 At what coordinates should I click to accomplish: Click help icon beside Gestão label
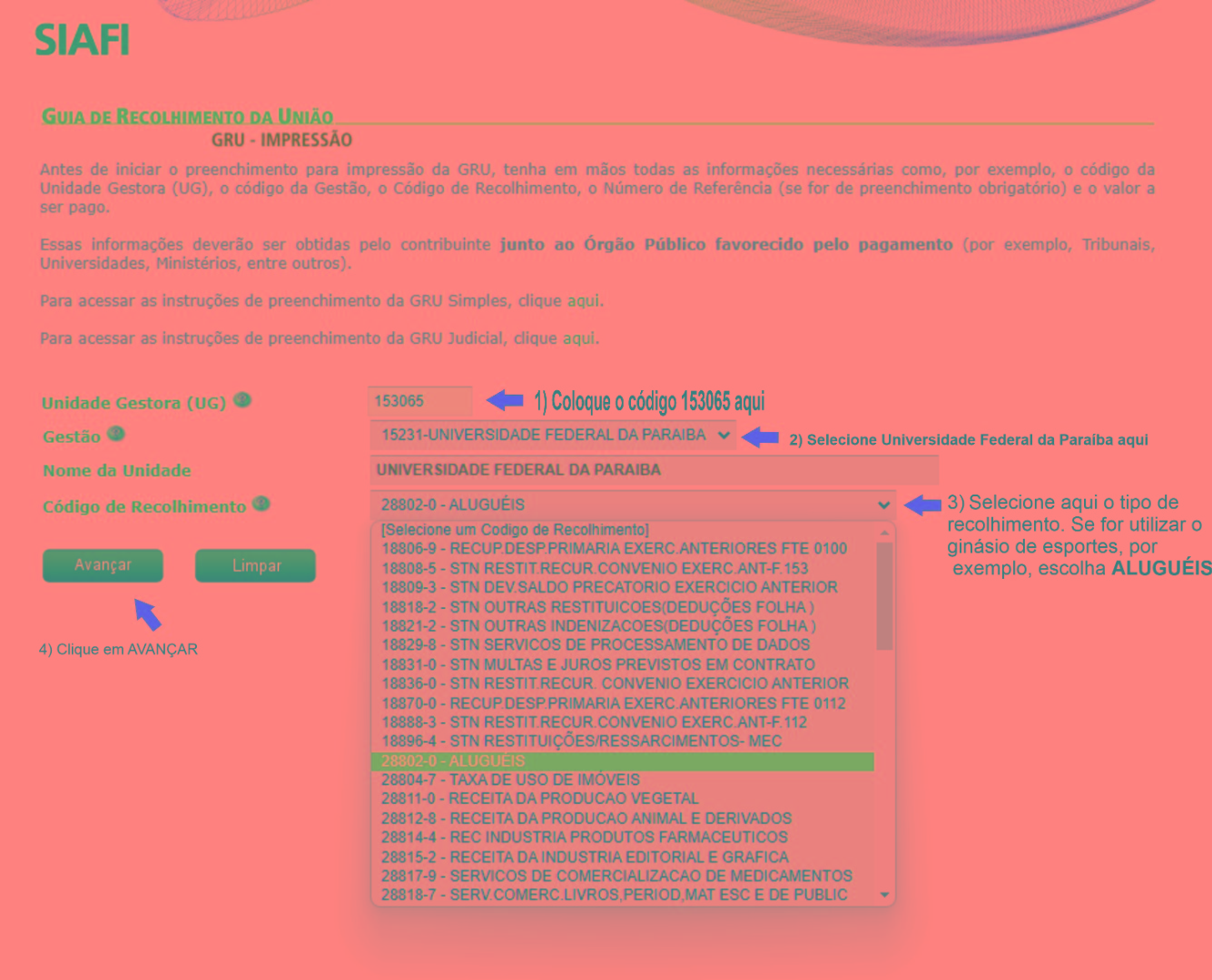tap(115, 434)
